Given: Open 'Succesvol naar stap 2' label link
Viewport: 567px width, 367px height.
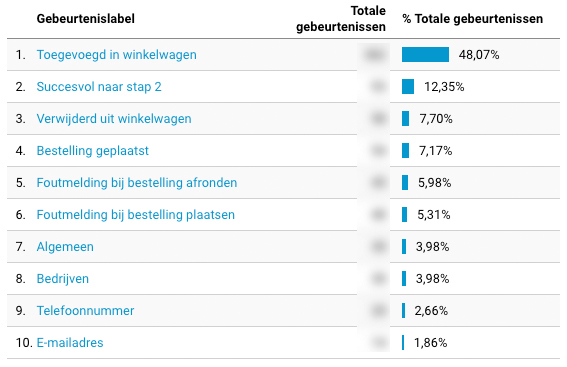Looking at the screenshot, I should pos(99,87).
